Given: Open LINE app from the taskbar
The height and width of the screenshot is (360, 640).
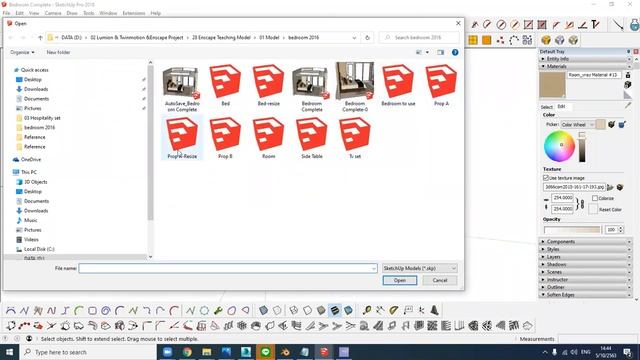Looking at the screenshot, I should point(265,352).
